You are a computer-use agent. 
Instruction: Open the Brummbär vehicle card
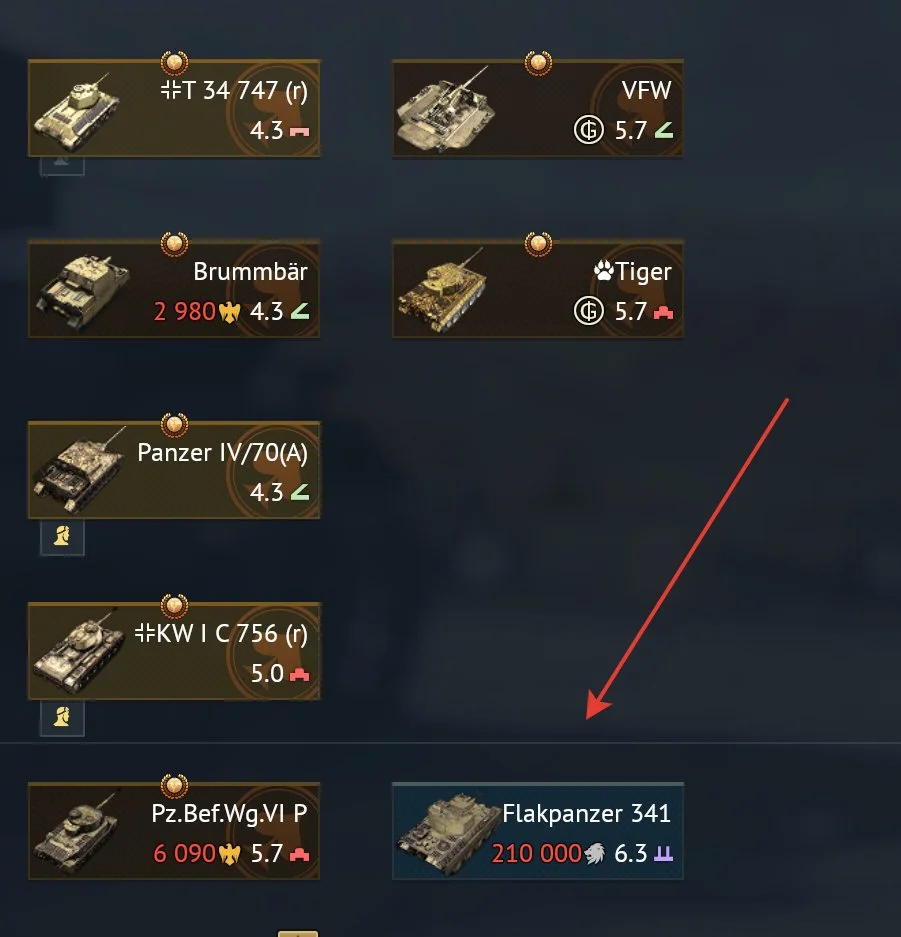point(174,289)
